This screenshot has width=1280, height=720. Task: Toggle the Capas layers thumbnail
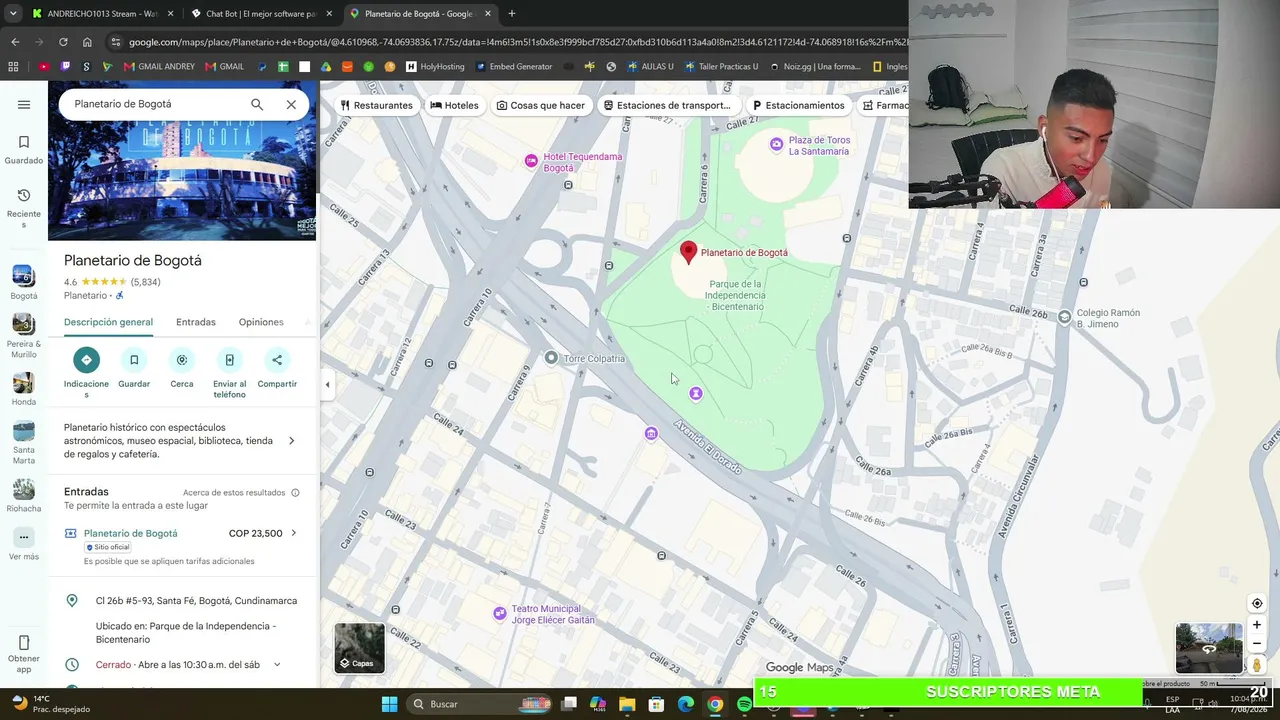tap(359, 648)
